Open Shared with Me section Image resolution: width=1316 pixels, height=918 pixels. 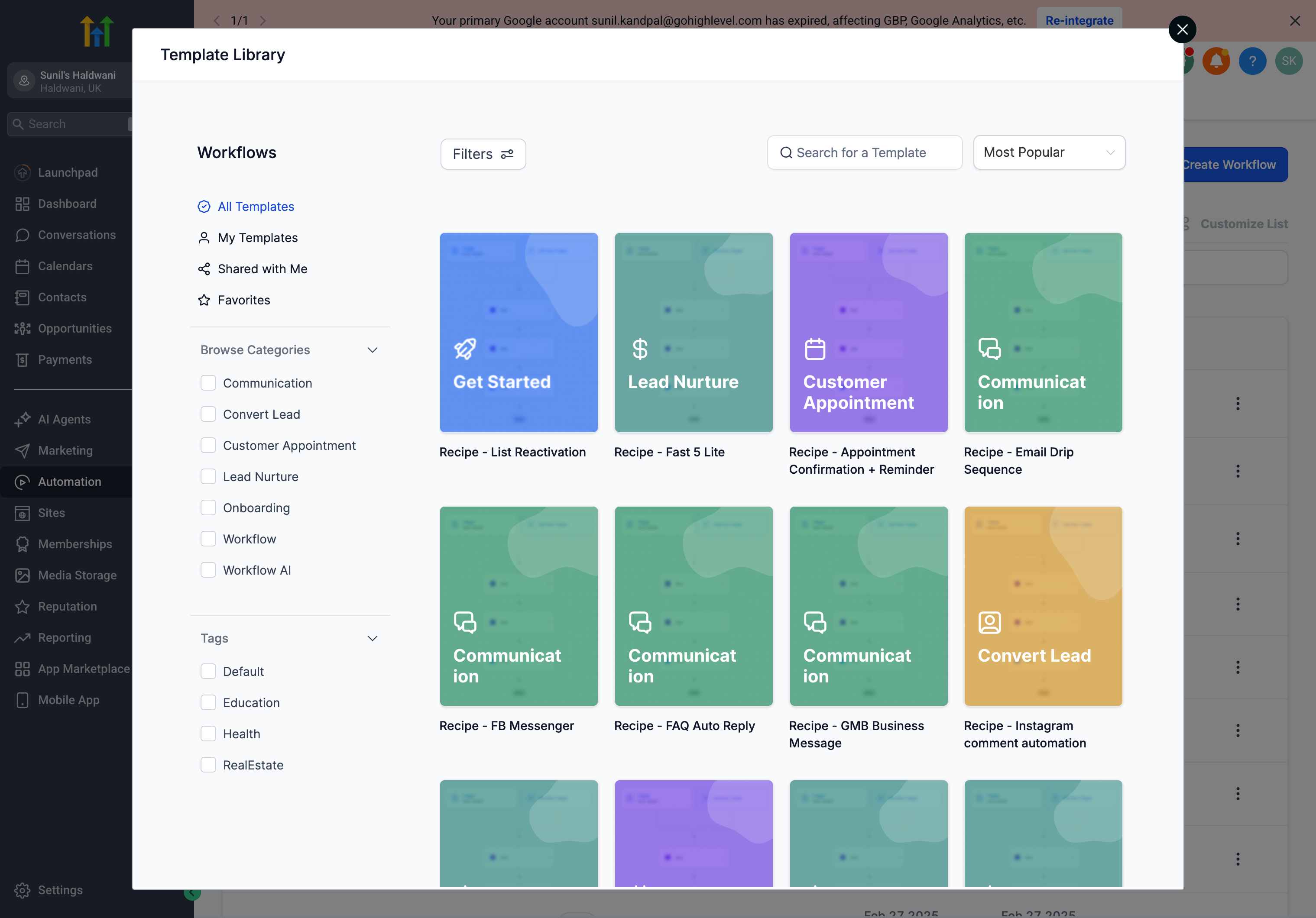253,269
